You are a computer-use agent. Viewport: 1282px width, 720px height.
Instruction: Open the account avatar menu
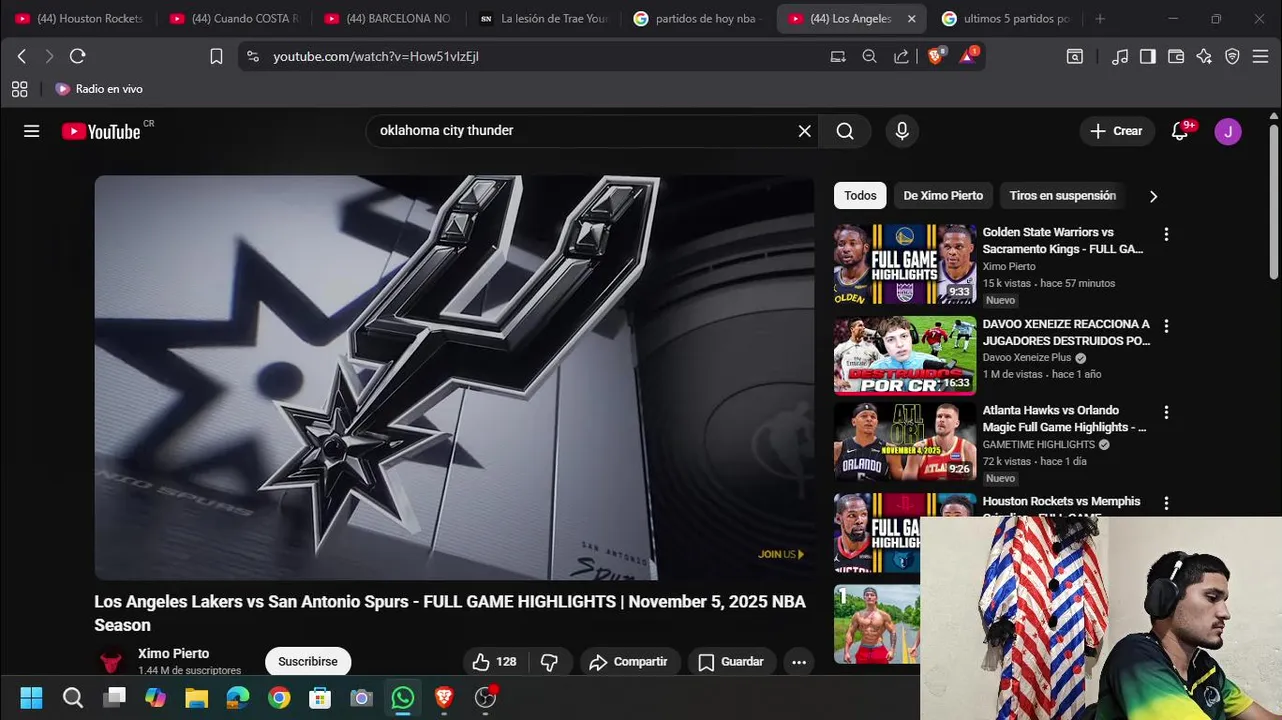tap(1228, 131)
